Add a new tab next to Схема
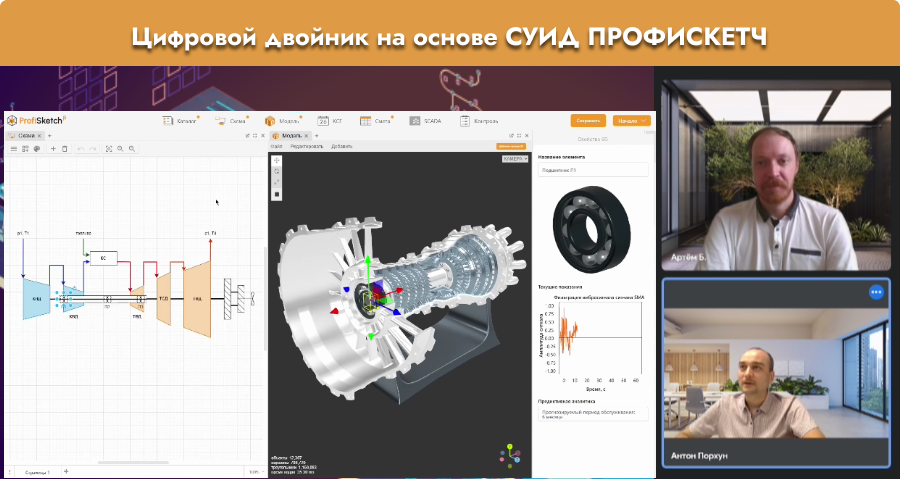Screen dimensions: 900x479 tap(49, 136)
